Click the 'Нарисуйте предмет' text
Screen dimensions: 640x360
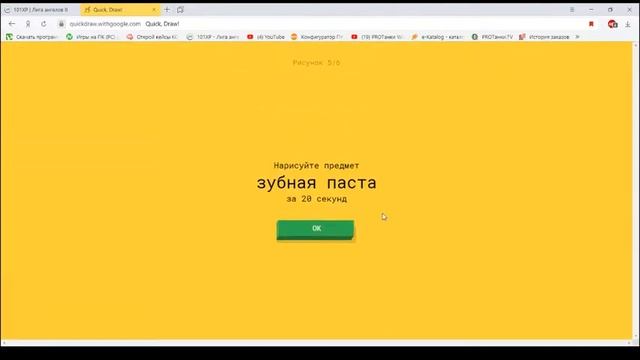pos(316,165)
